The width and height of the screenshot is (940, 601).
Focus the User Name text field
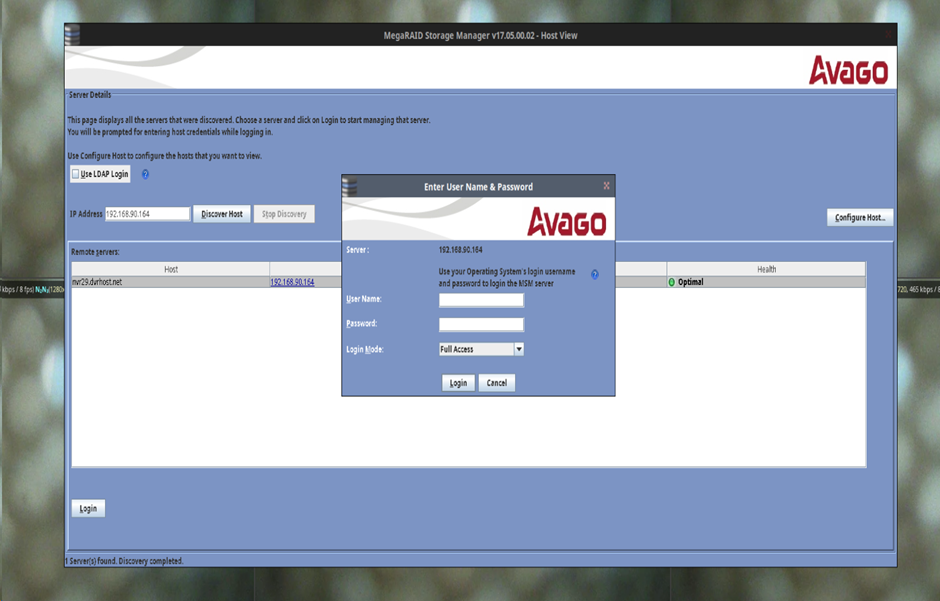tap(481, 299)
